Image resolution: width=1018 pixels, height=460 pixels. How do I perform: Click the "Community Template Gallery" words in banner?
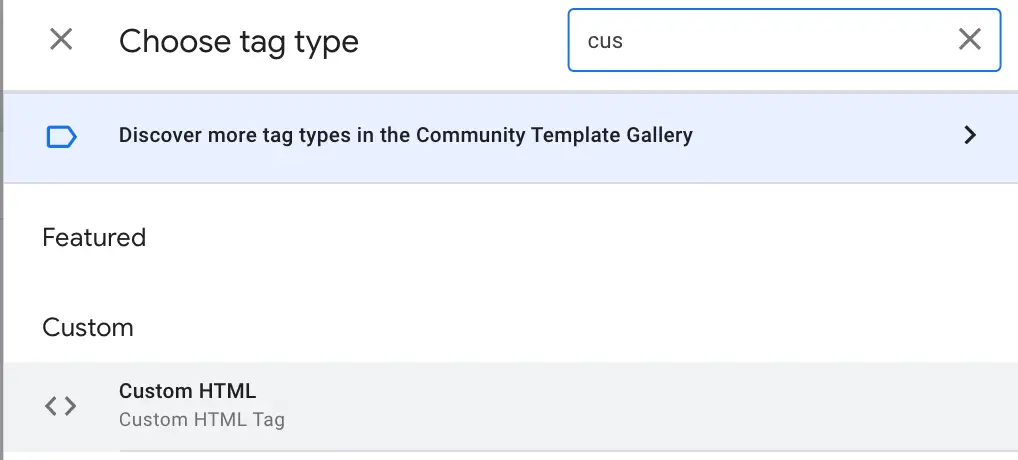coord(553,136)
